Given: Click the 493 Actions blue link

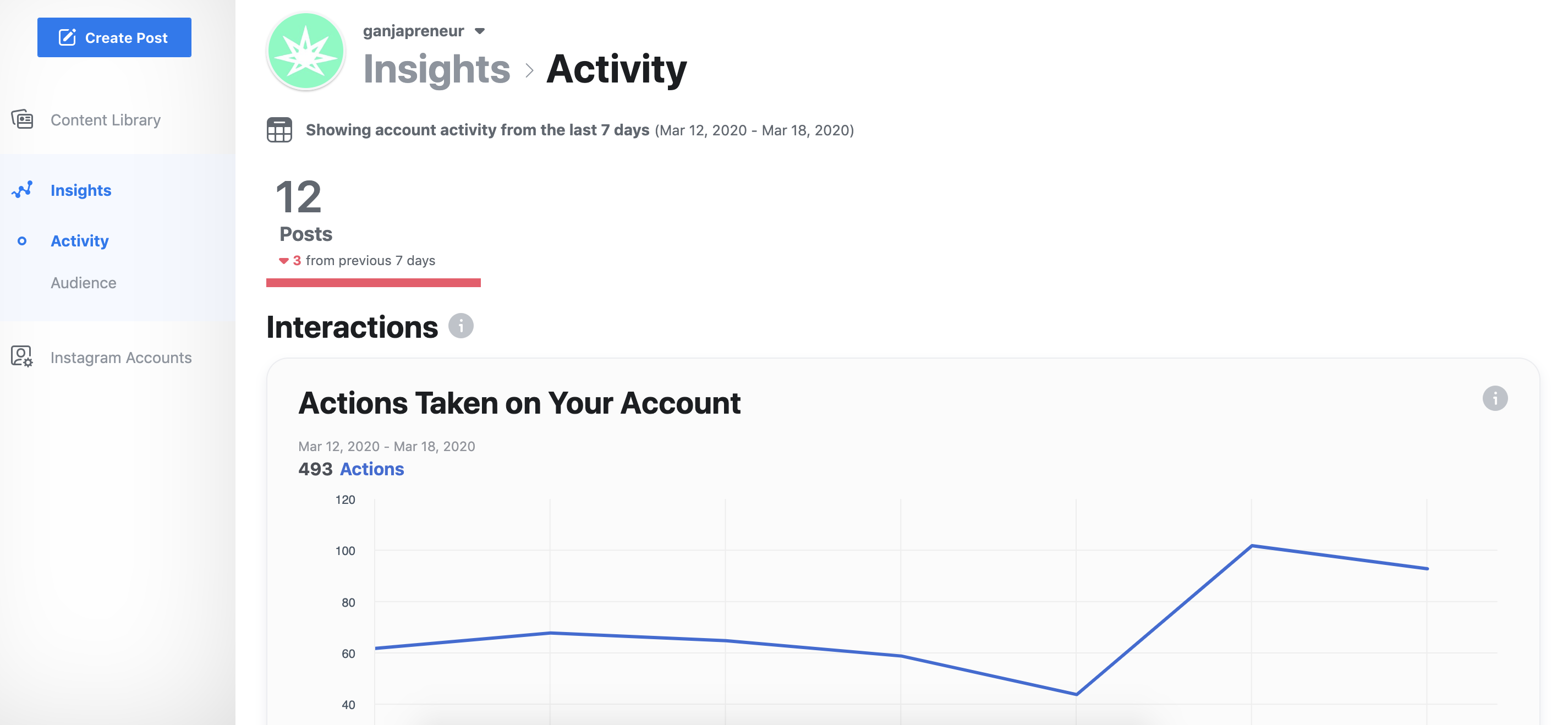Looking at the screenshot, I should 372,468.
